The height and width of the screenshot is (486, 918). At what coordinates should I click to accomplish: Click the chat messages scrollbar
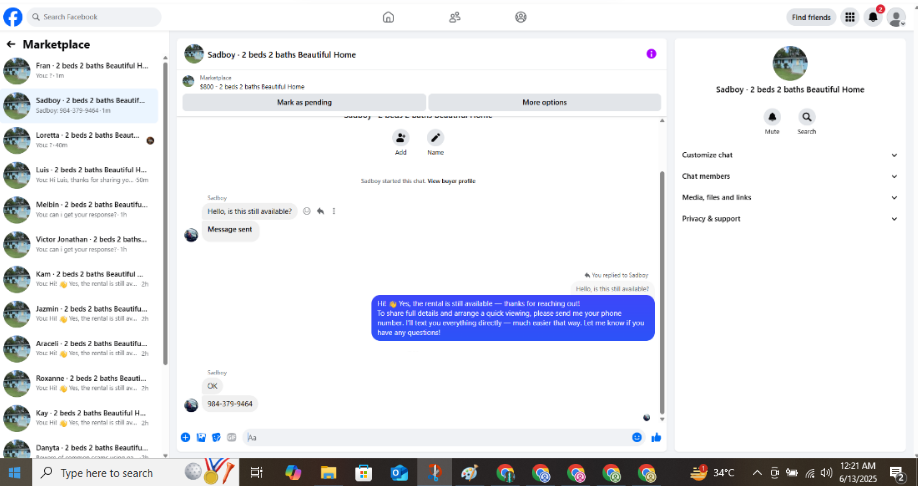tap(662, 293)
